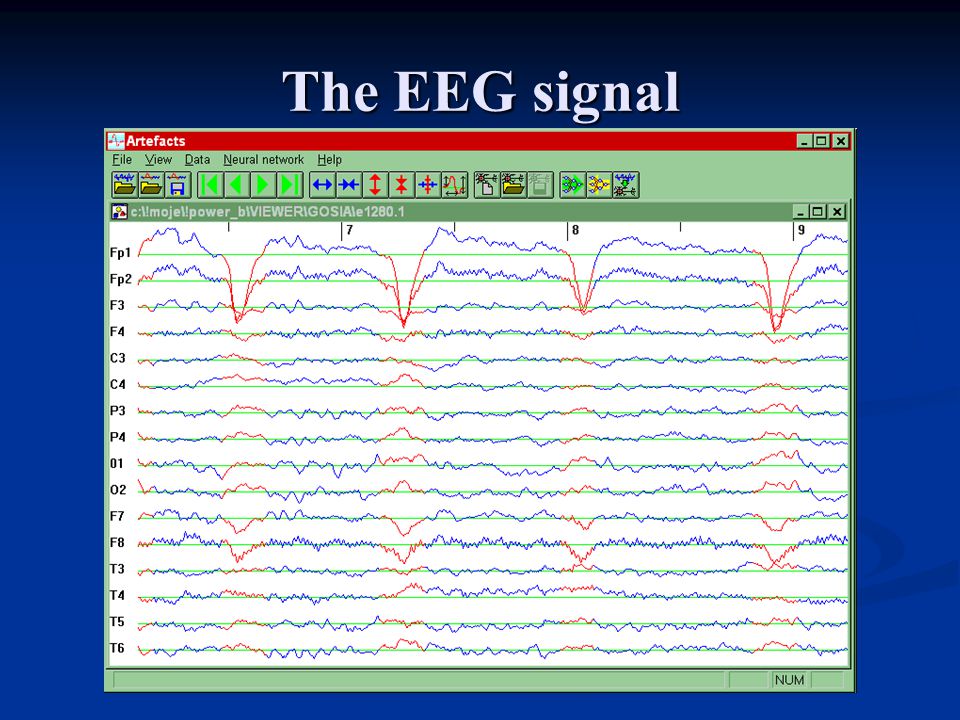
Task: Click the F4 channel label
Action: point(117,331)
